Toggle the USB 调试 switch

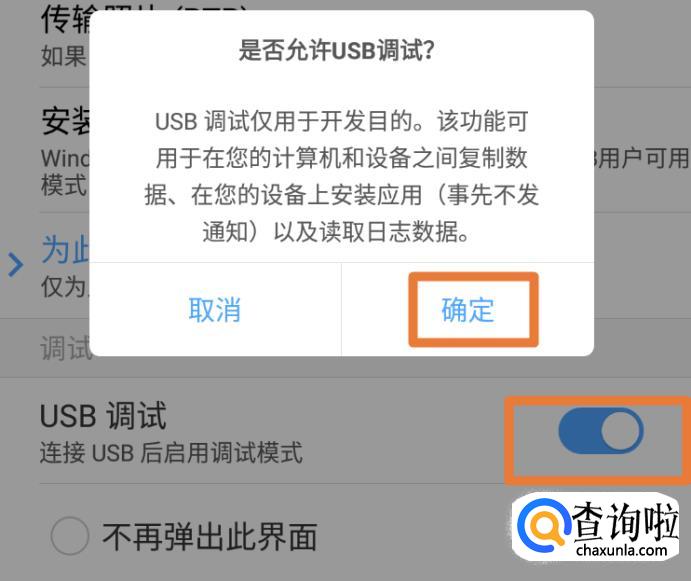(x=601, y=431)
